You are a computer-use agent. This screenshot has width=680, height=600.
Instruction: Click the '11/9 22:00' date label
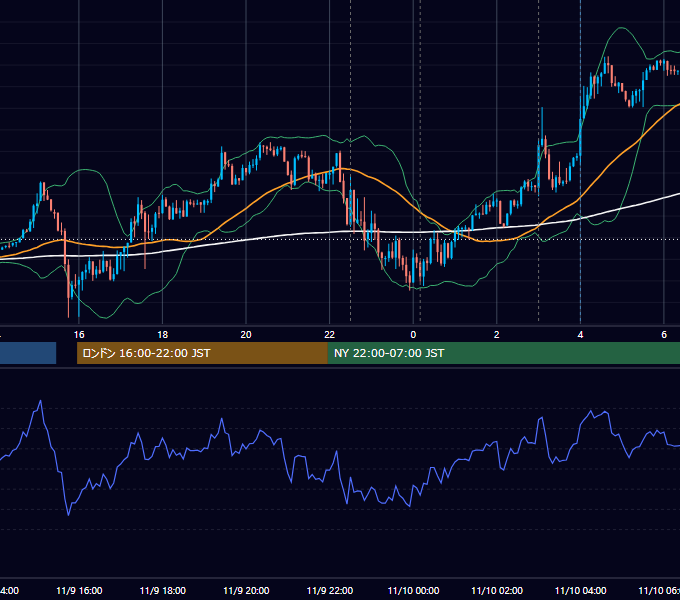[x=330, y=590]
